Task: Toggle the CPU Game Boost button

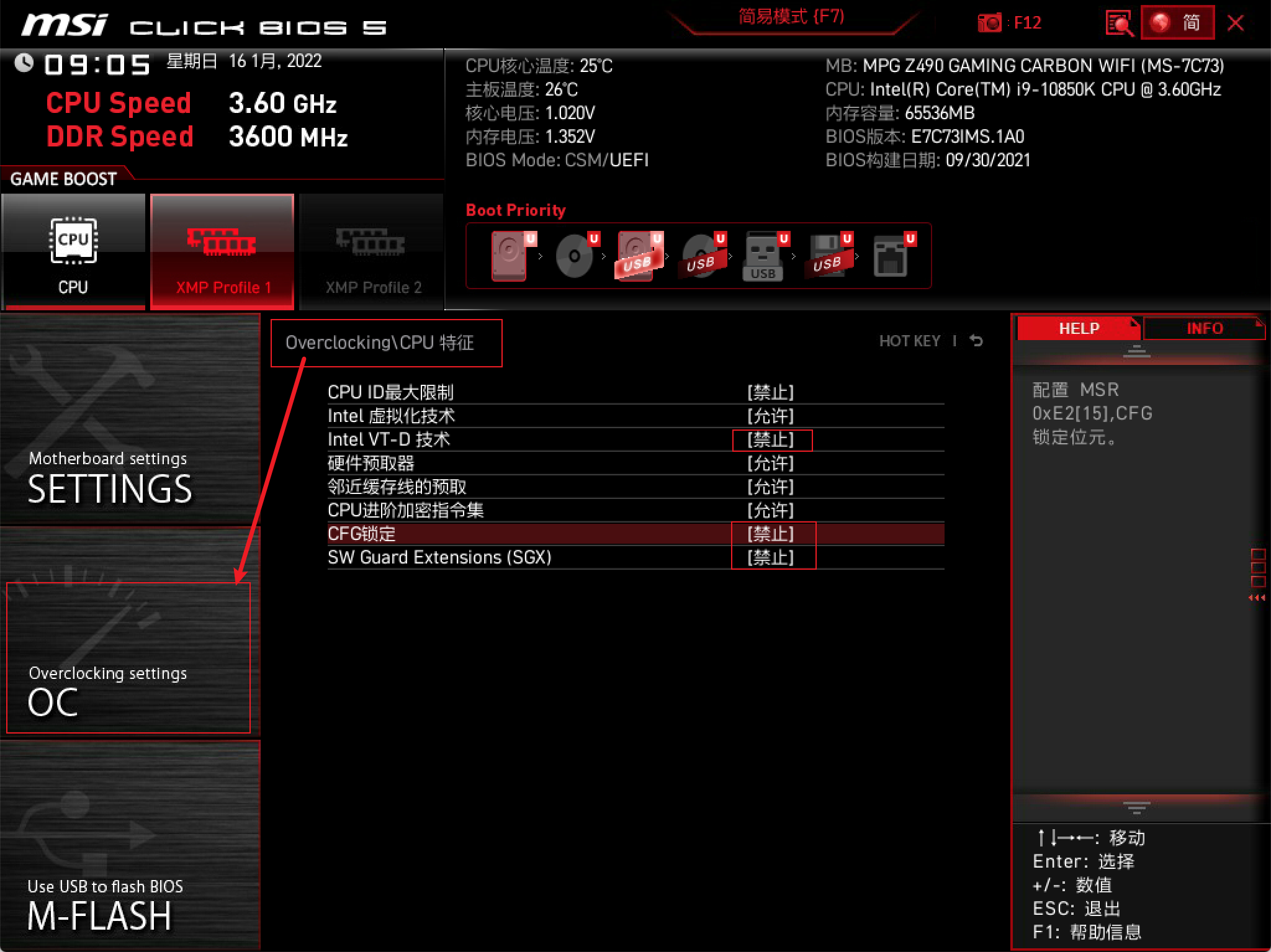Action: coord(73,251)
